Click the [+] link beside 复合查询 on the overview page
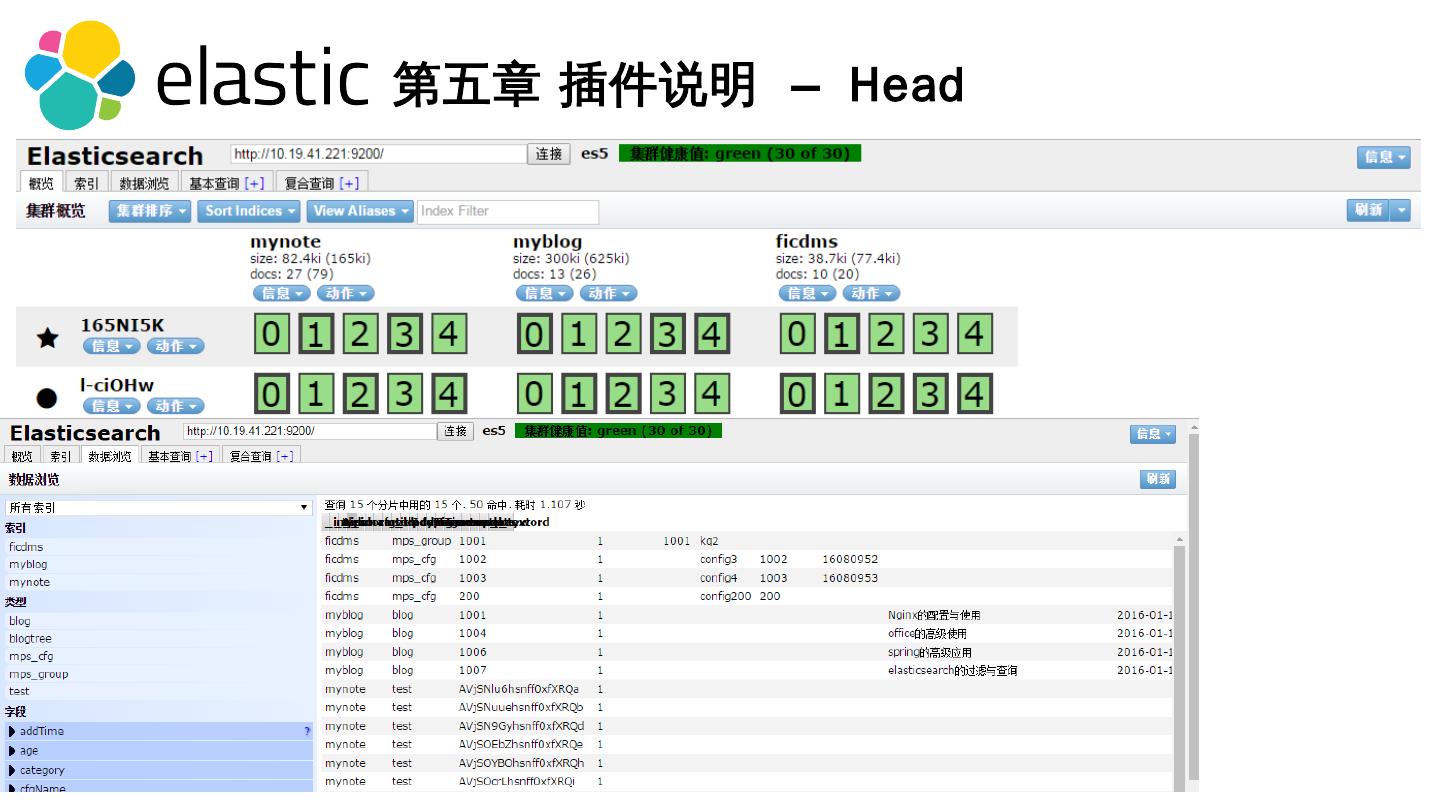 pyautogui.click(x=349, y=183)
